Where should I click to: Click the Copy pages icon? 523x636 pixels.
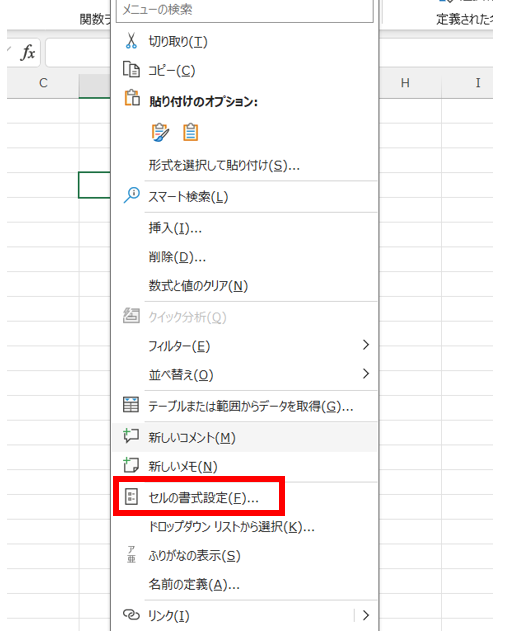(x=131, y=70)
